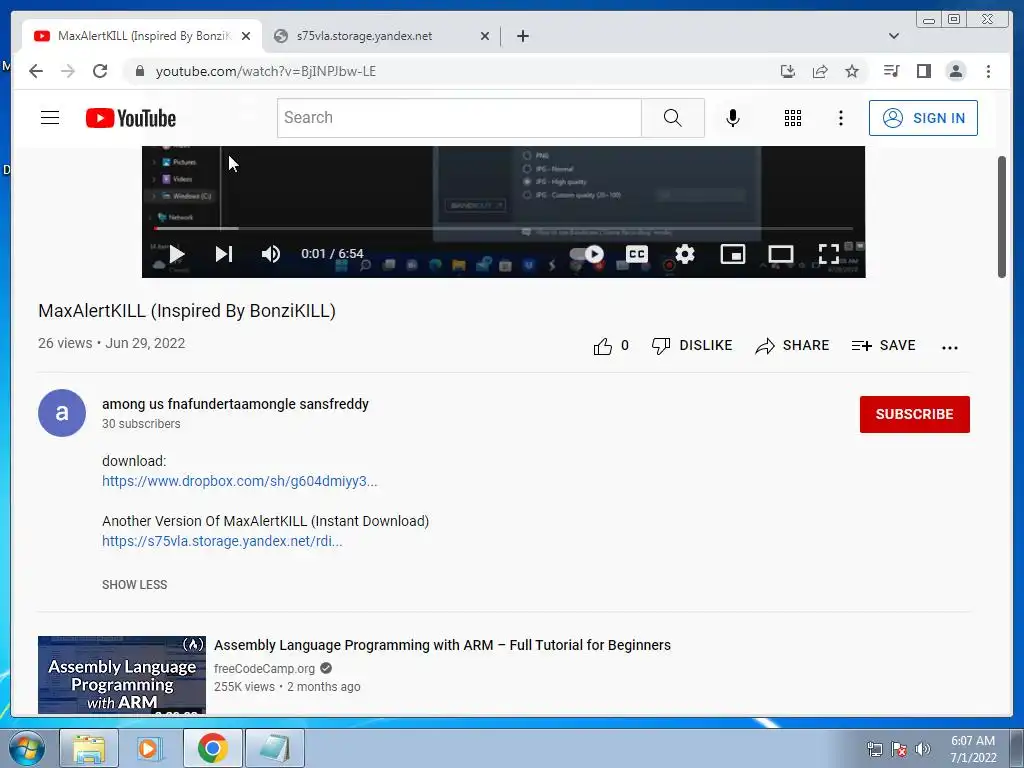1024x768 pixels.
Task: Click the system tray volume icon
Action: 923,749
